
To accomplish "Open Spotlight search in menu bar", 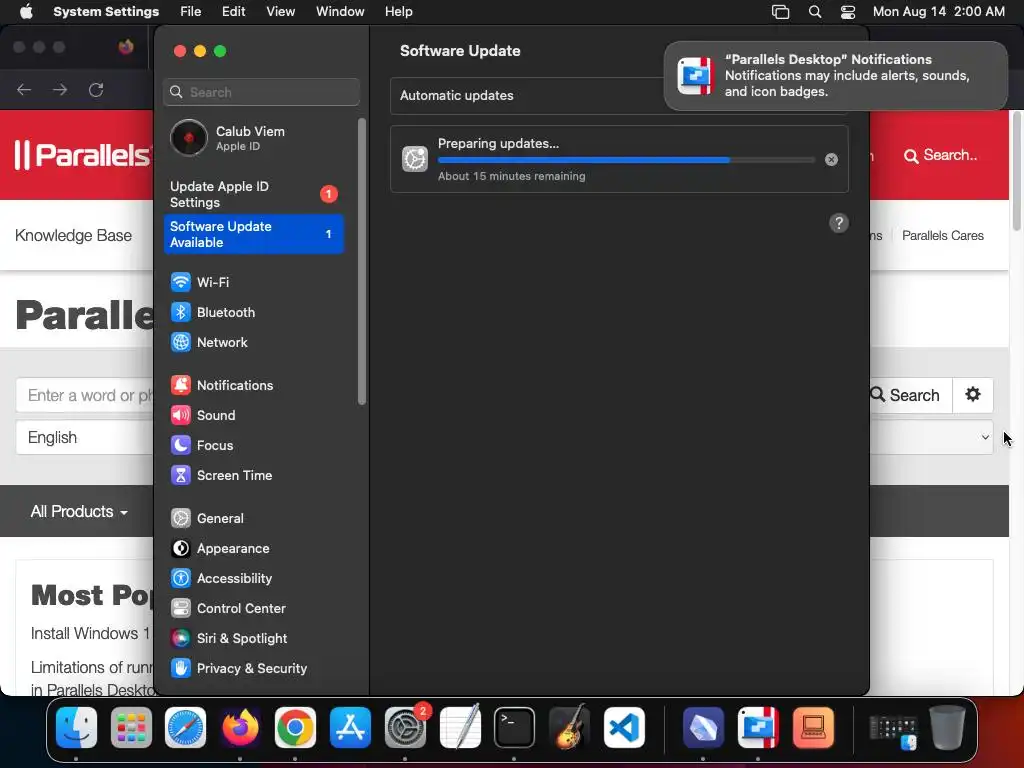I will 814,12.
